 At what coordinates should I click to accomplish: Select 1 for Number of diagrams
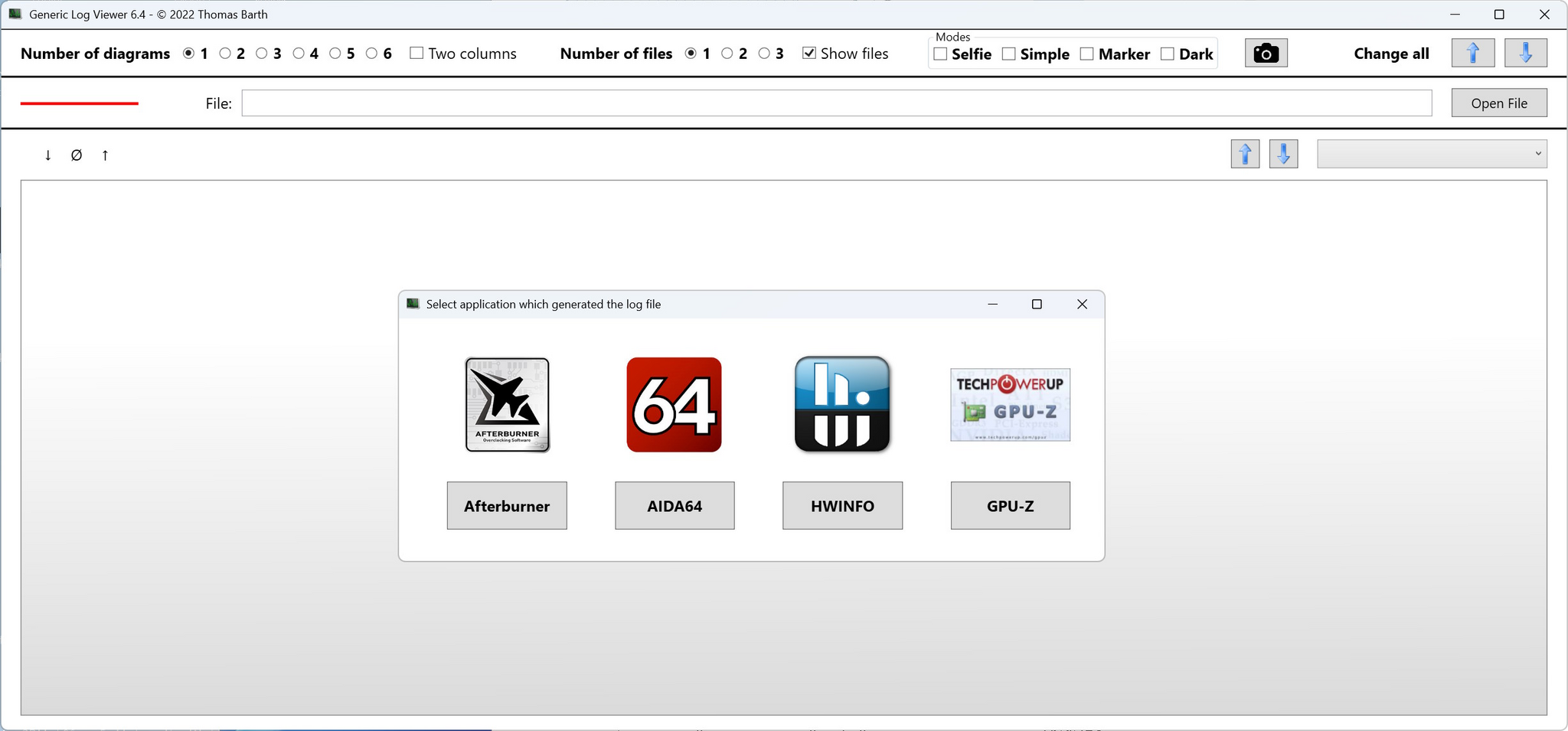[x=188, y=54]
